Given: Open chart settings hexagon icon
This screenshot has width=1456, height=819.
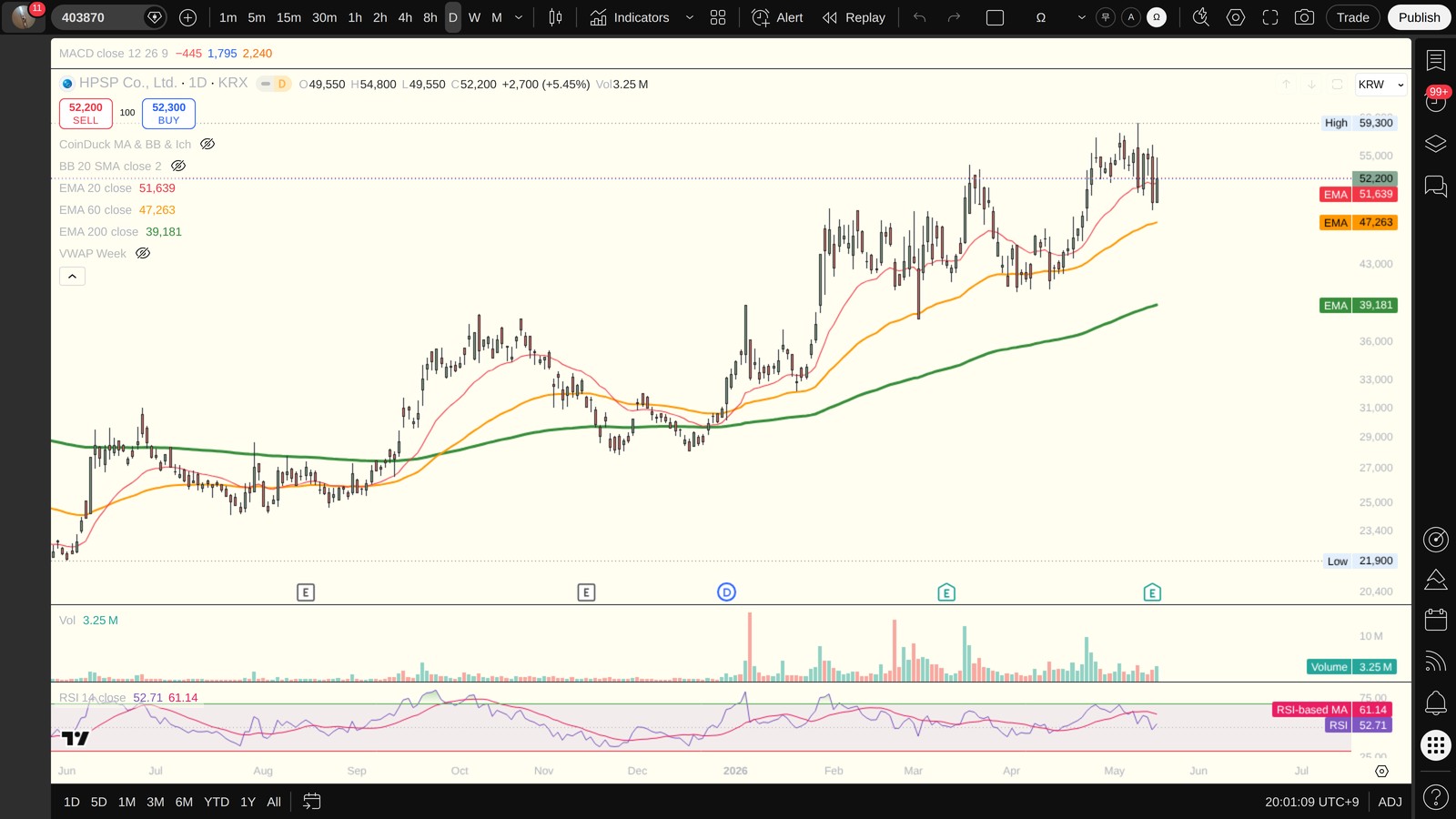Looking at the screenshot, I should click(x=1235, y=17).
